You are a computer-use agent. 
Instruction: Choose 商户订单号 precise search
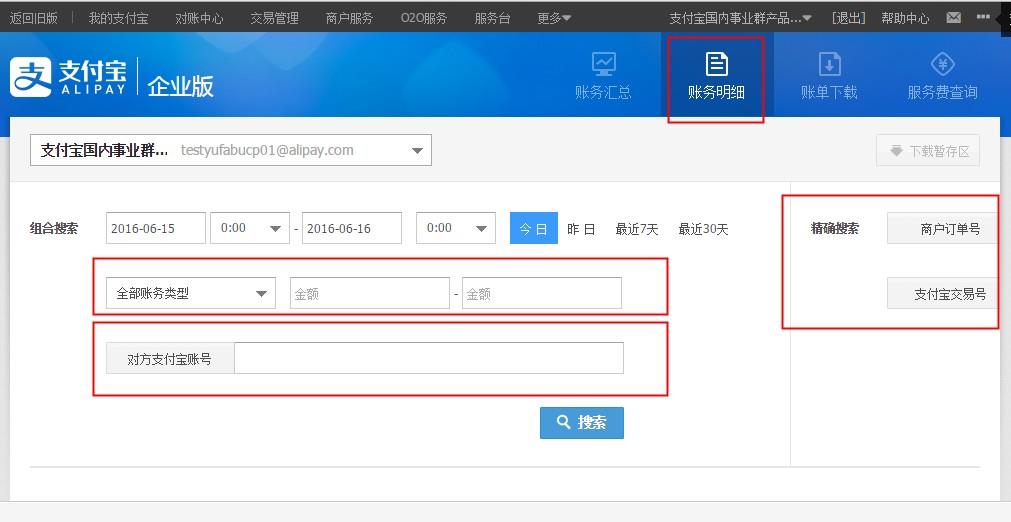coord(943,228)
